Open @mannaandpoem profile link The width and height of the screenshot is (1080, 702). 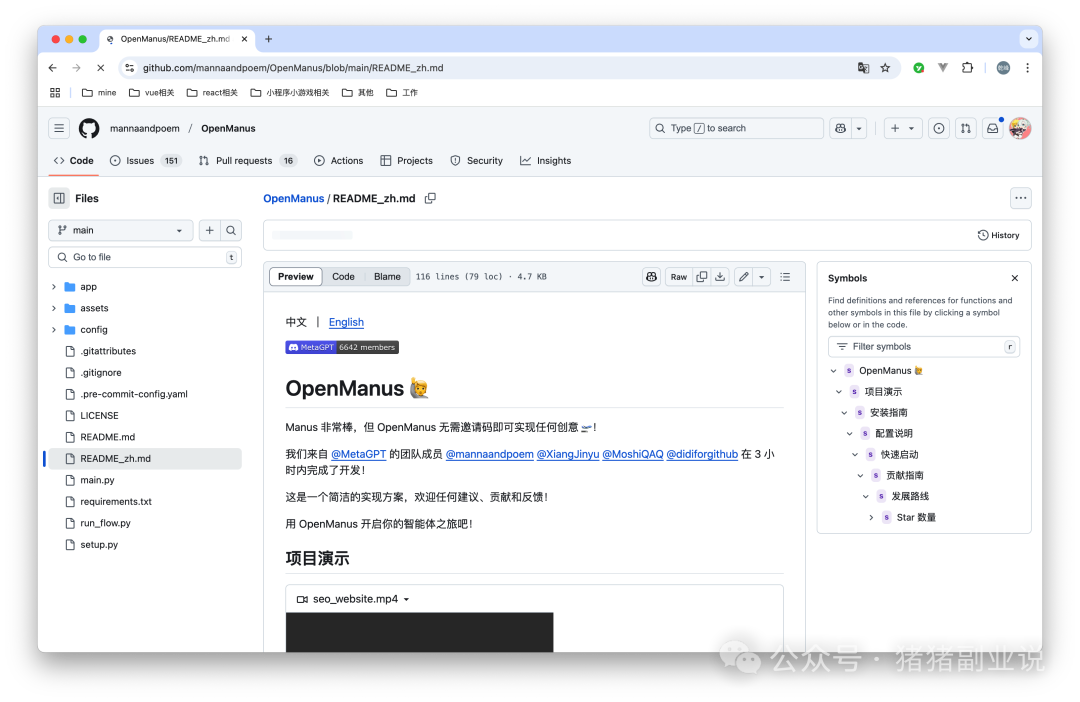point(490,455)
